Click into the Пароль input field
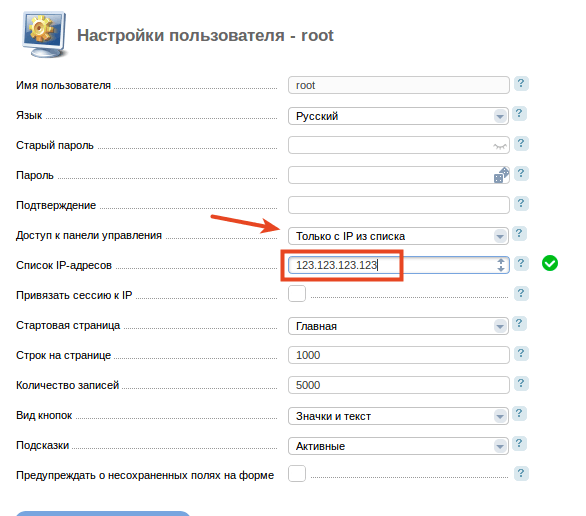 [x=391, y=175]
